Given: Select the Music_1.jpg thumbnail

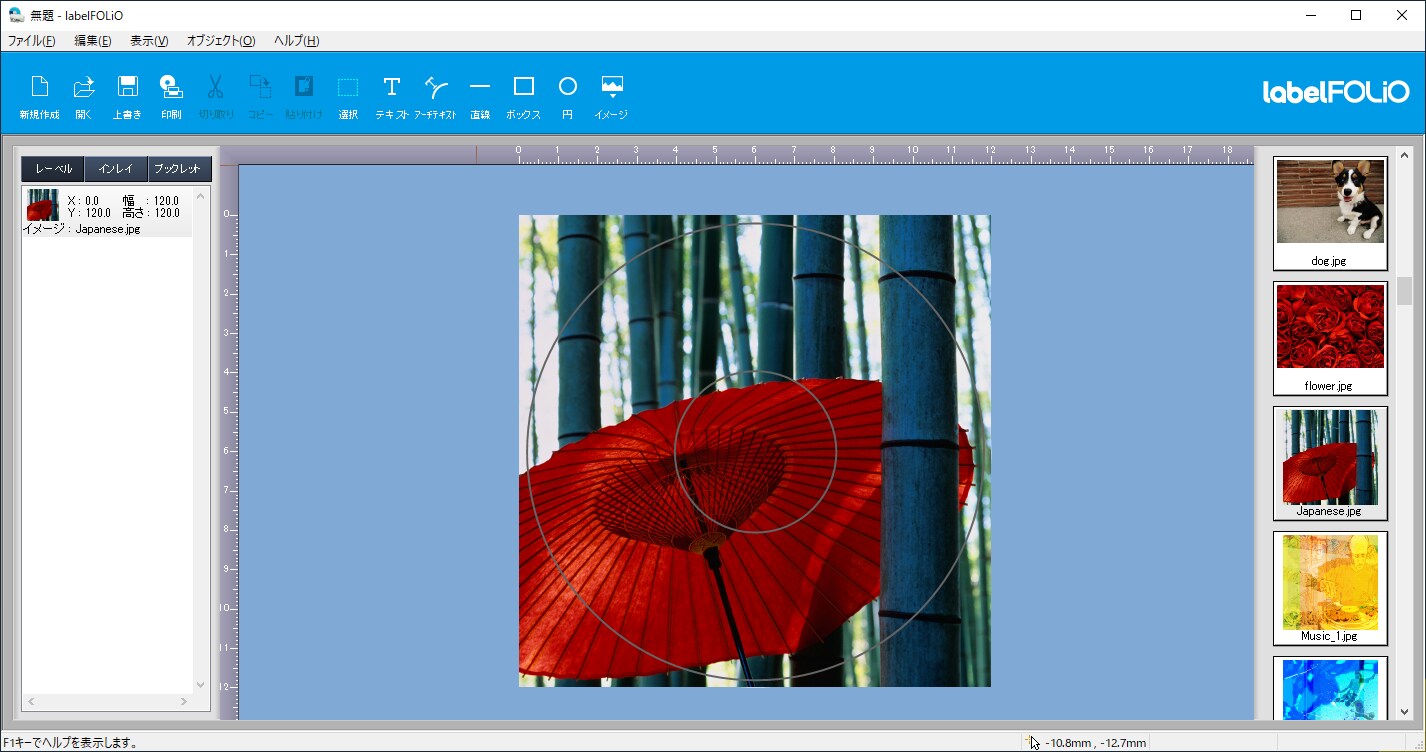Looking at the screenshot, I should [1330, 588].
